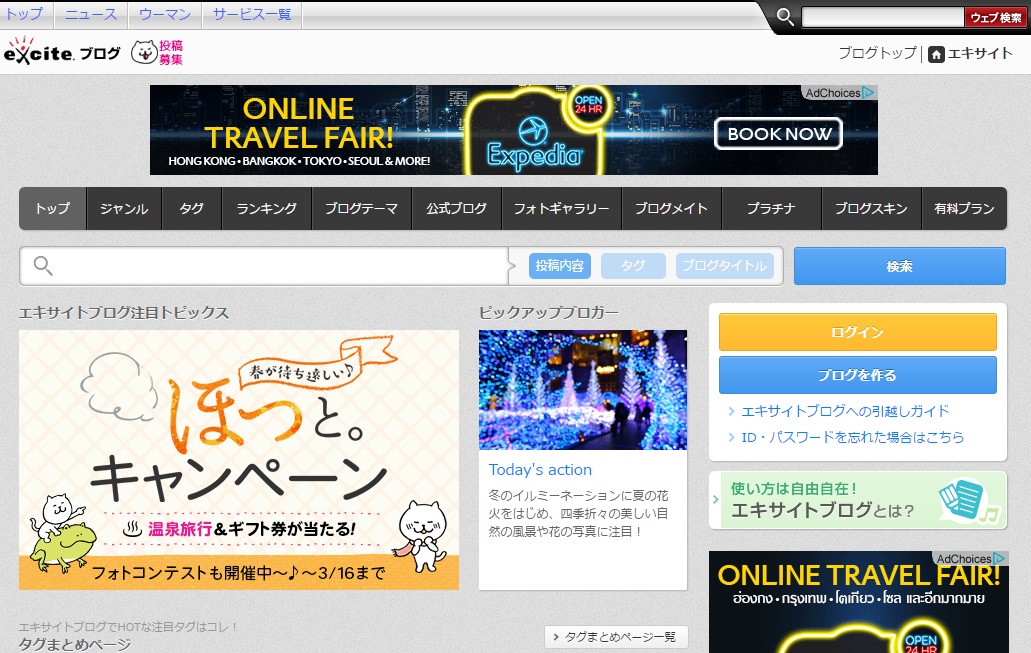Open the cat 投稿募集 icon

[157, 52]
